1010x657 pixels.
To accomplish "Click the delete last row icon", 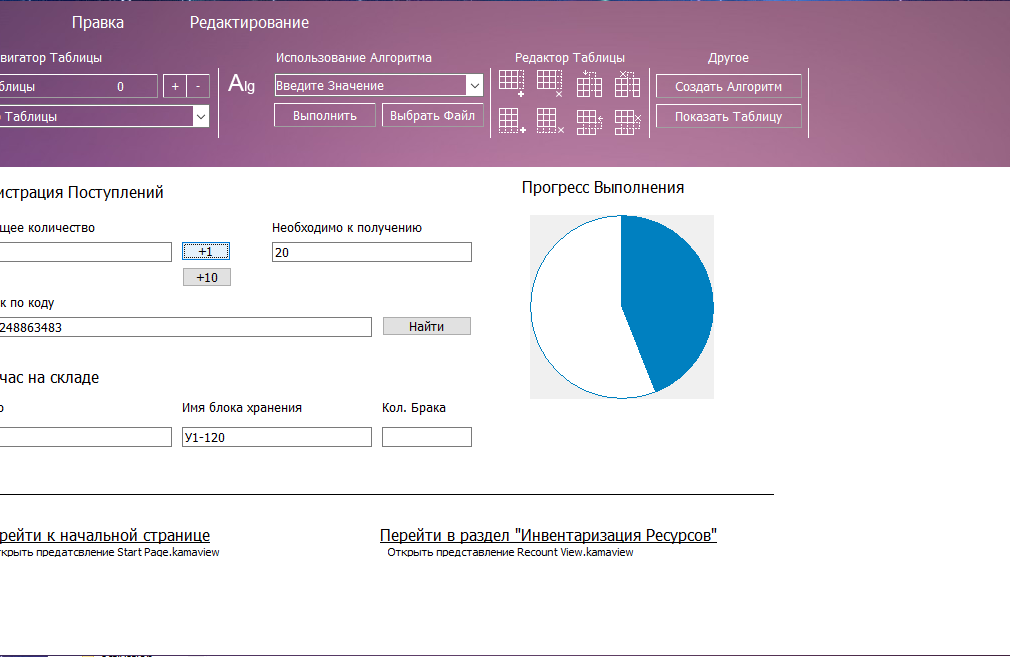I will click(550, 120).
